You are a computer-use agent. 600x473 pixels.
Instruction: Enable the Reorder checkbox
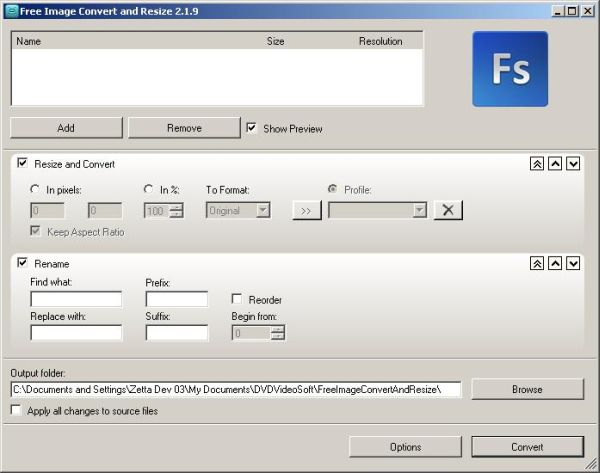237,299
